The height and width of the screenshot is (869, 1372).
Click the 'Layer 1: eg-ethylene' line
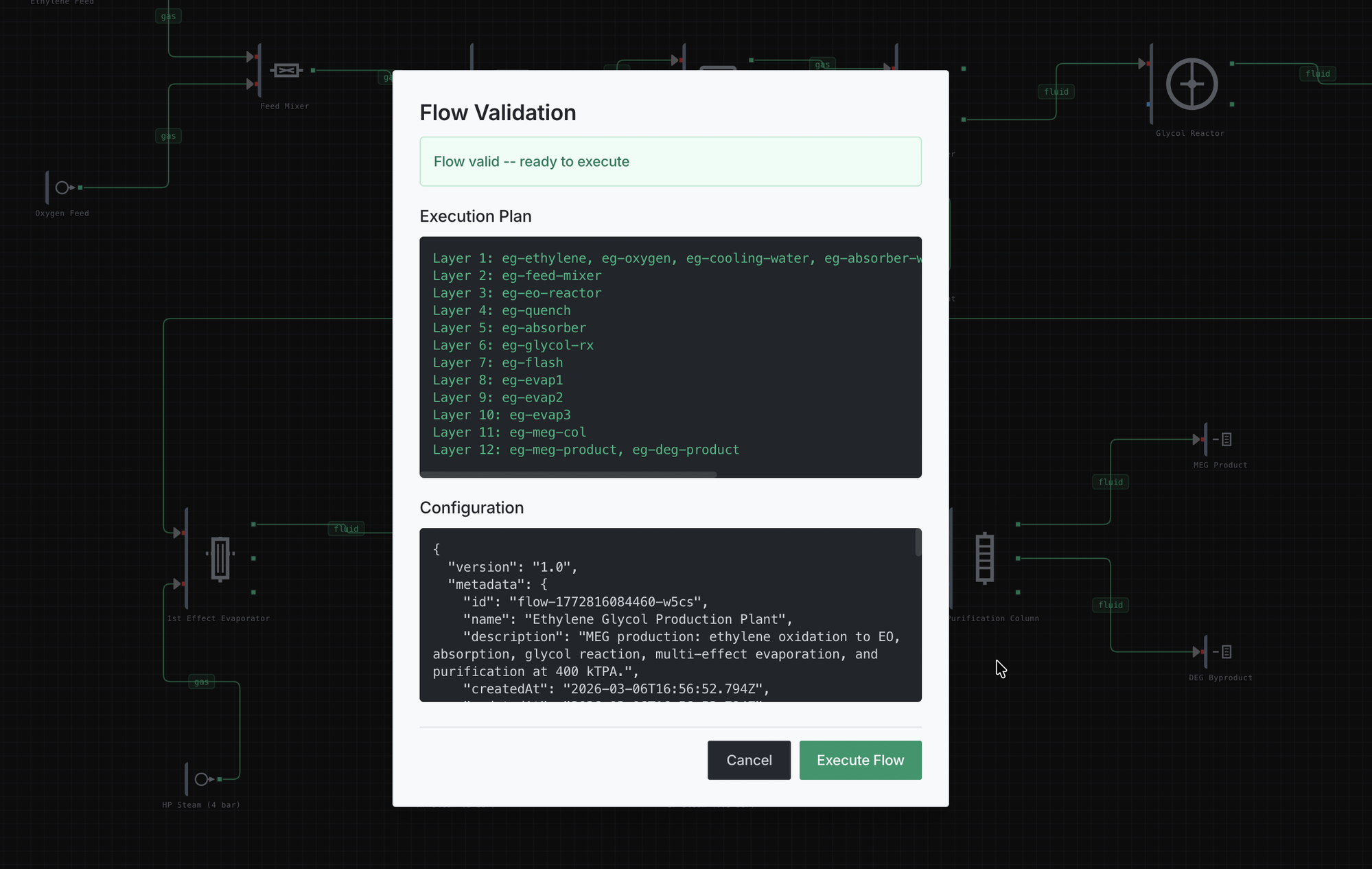(677, 258)
